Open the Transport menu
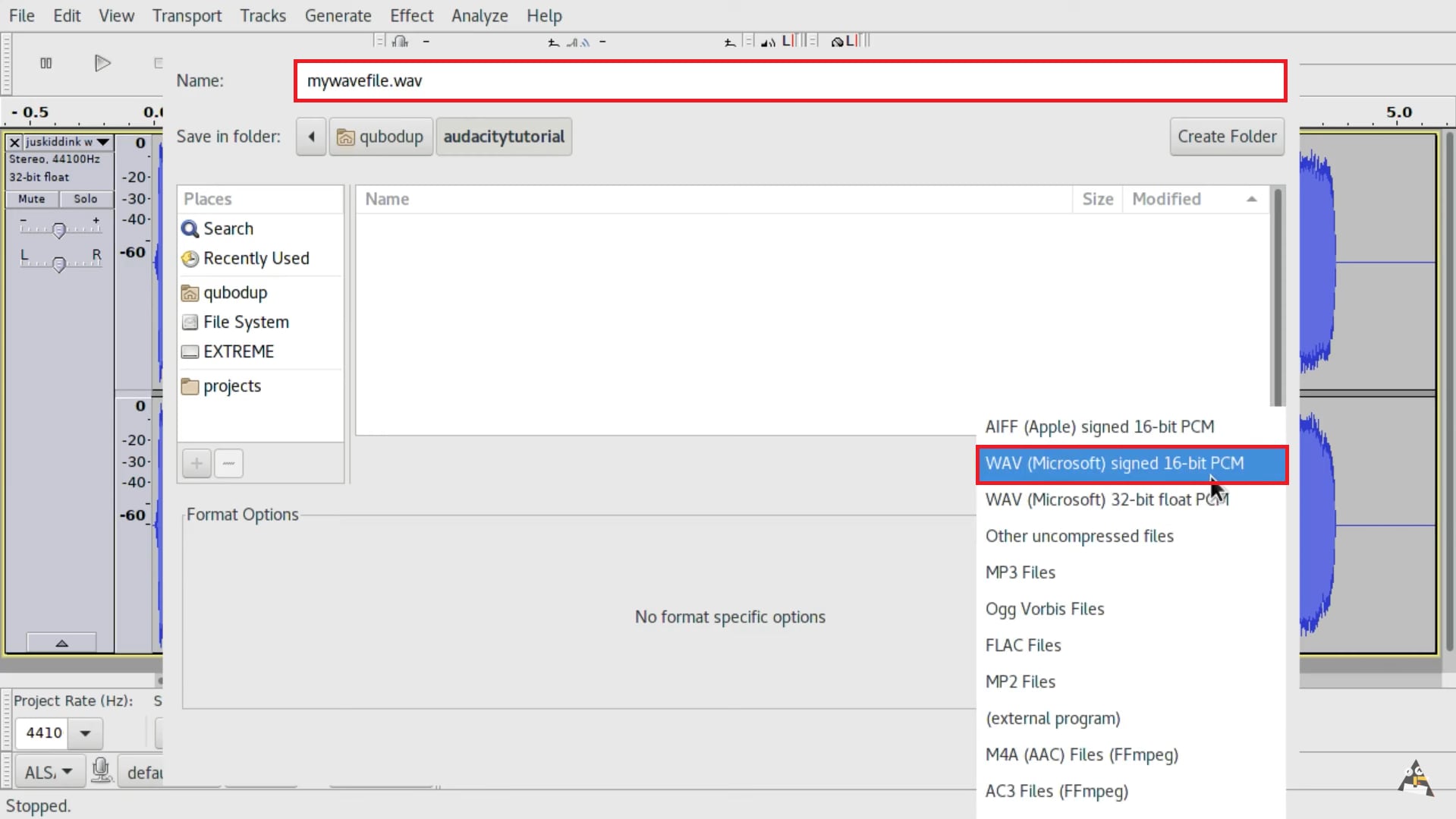 pos(187,15)
